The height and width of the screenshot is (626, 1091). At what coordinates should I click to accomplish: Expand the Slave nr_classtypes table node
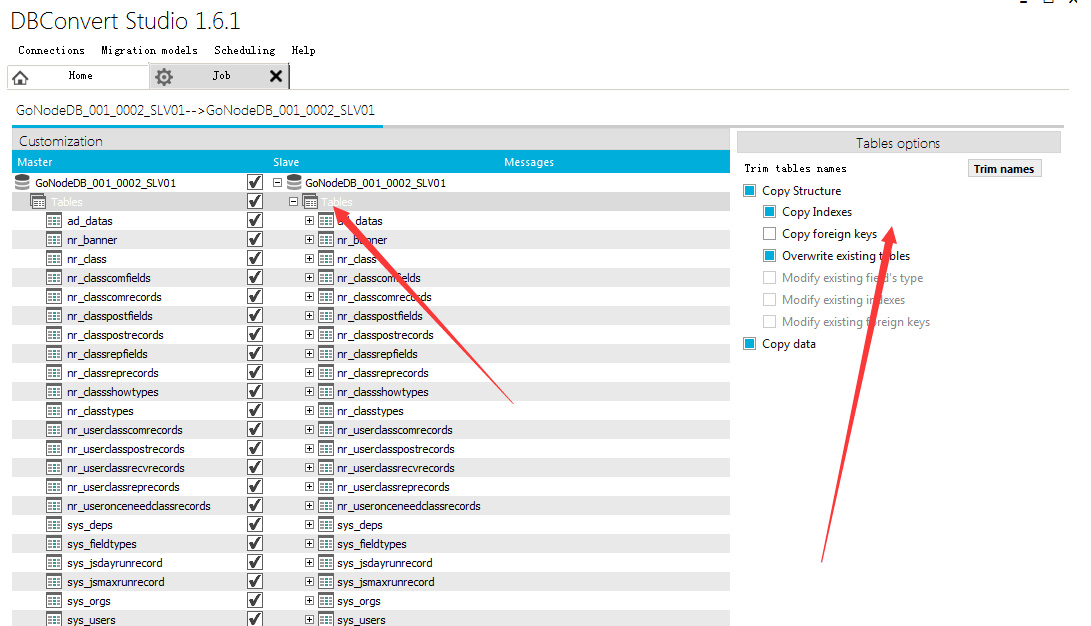click(x=310, y=410)
